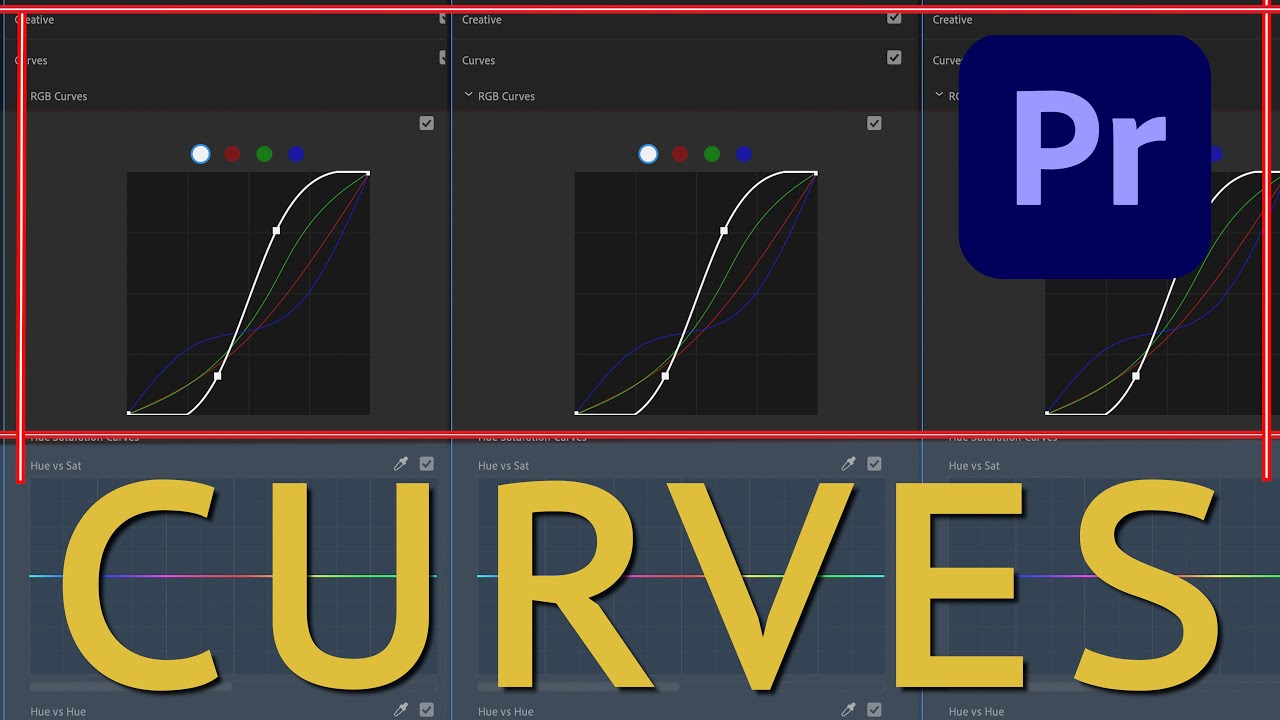Select the red channel circle in the middle panel
The height and width of the screenshot is (720, 1280).
(x=680, y=154)
